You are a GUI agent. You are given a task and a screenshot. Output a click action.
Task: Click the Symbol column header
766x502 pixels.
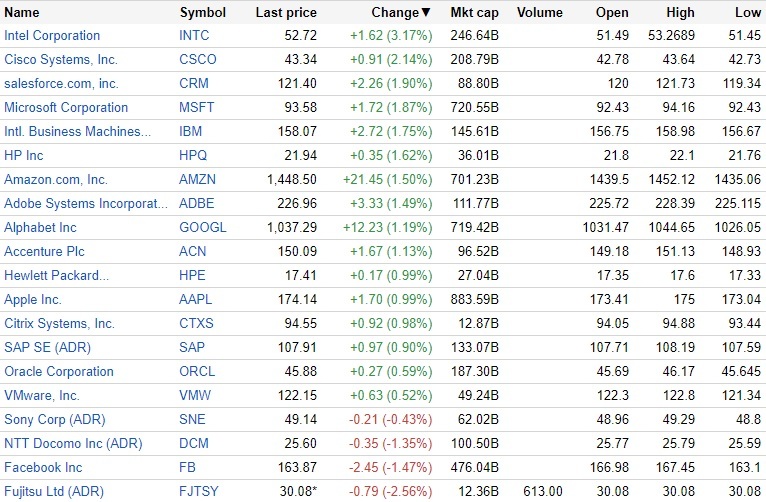[x=203, y=13]
